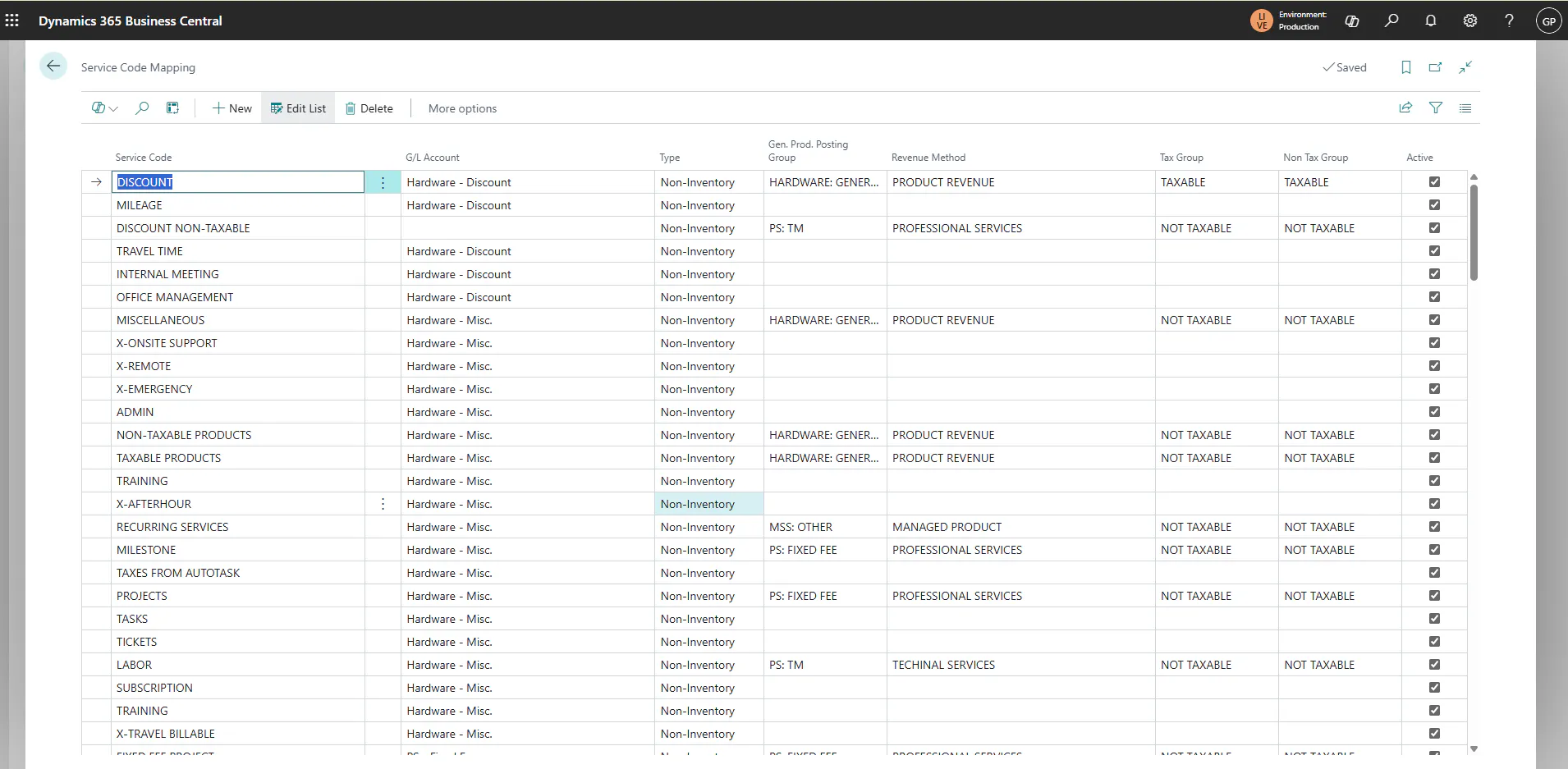Image resolution: width=1568 pixels, height=769 pixels.
Task: Open Revenue Method column header menu
Action: (x=928, y=158)
